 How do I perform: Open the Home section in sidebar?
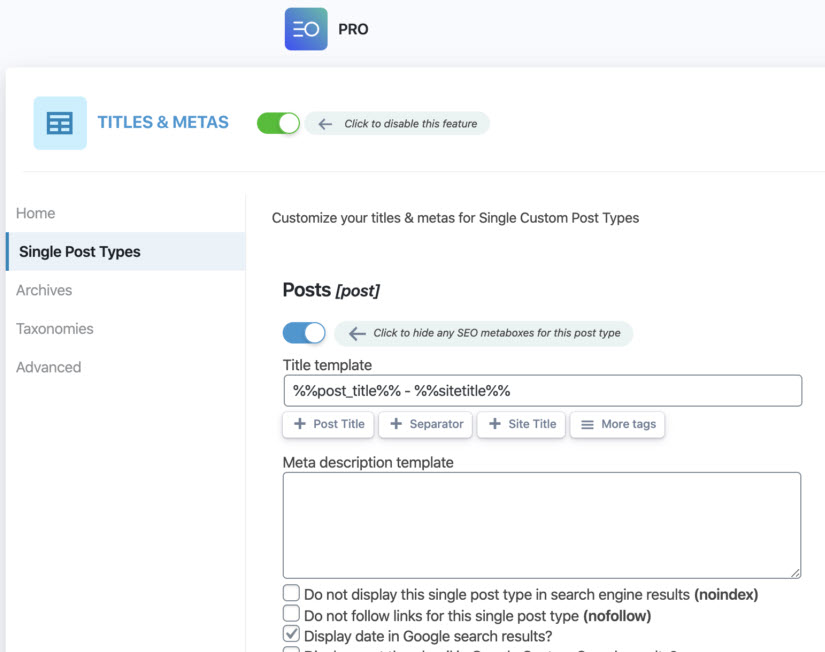(x=36, y=213)
